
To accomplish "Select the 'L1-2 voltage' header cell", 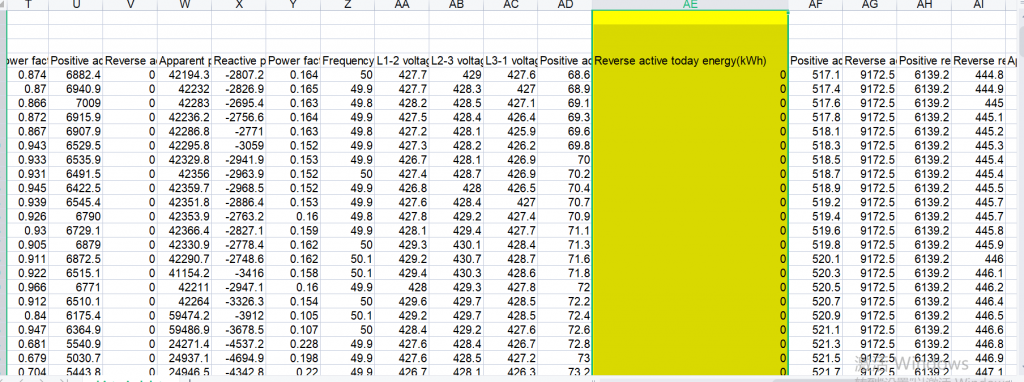I will point(402,61).
